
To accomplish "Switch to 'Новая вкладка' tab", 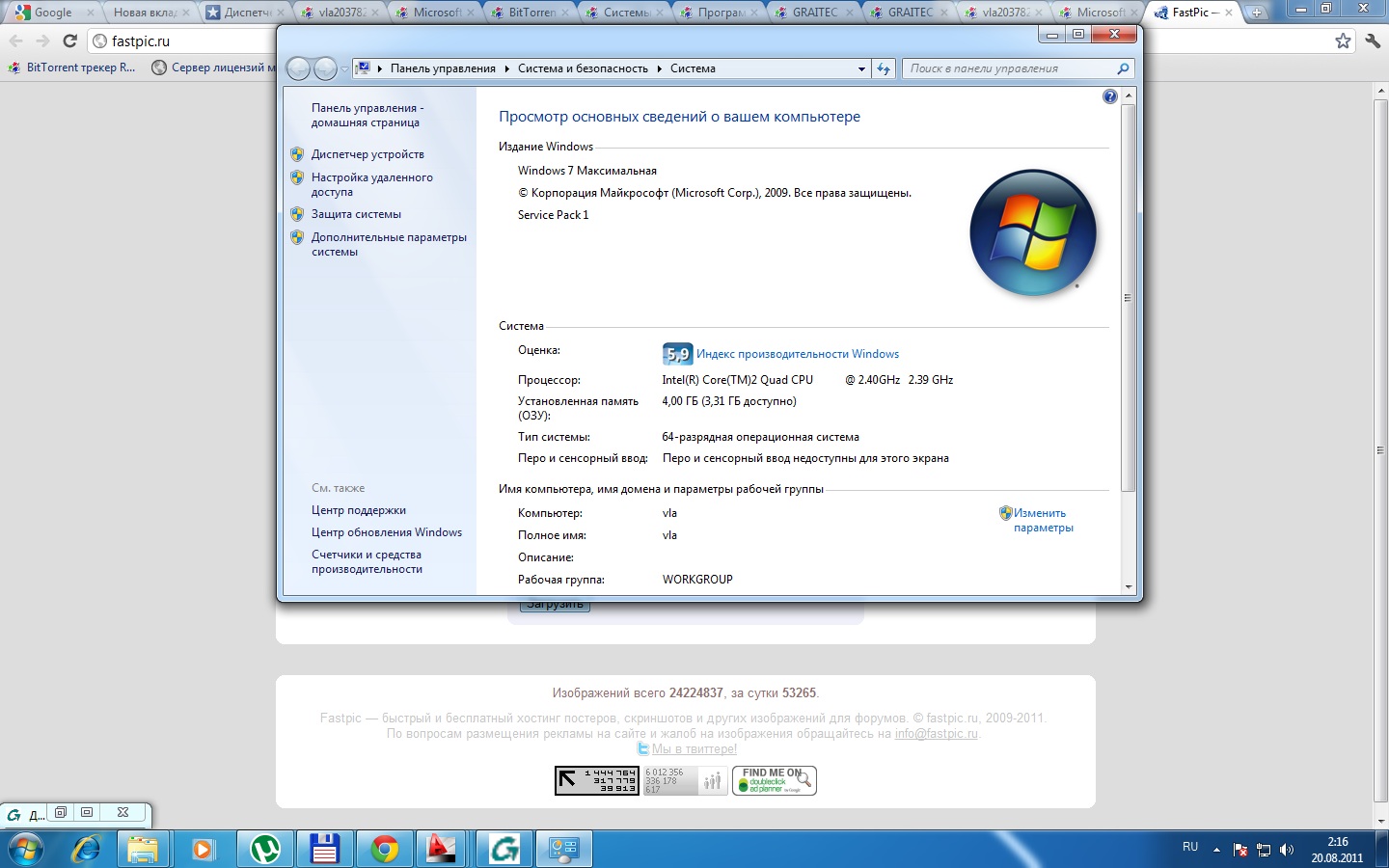I will (x=150, y=13).
